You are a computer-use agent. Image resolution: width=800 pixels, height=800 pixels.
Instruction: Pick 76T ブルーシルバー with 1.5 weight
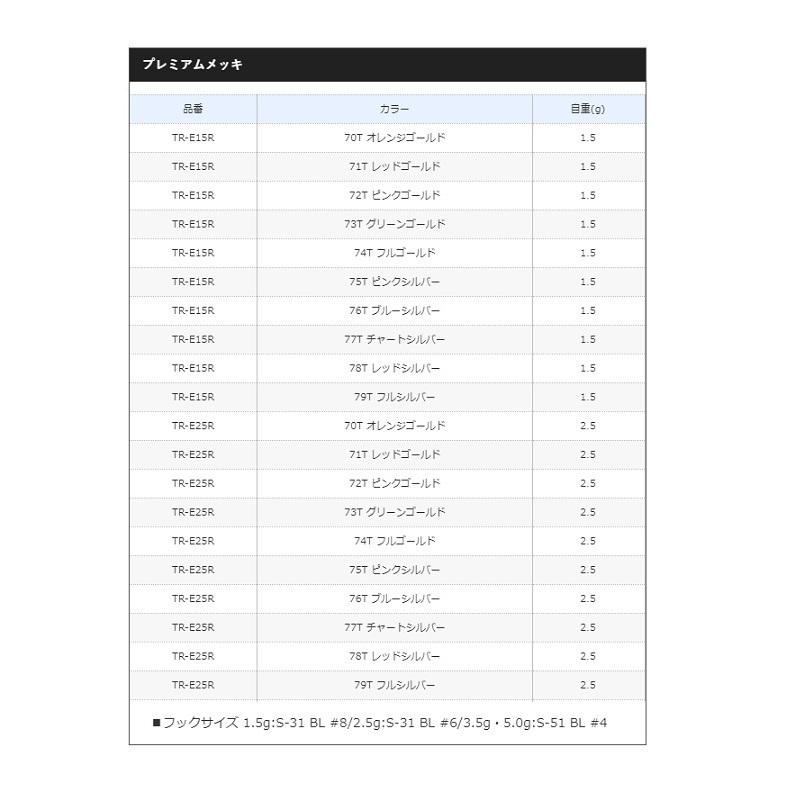point(394,311)
